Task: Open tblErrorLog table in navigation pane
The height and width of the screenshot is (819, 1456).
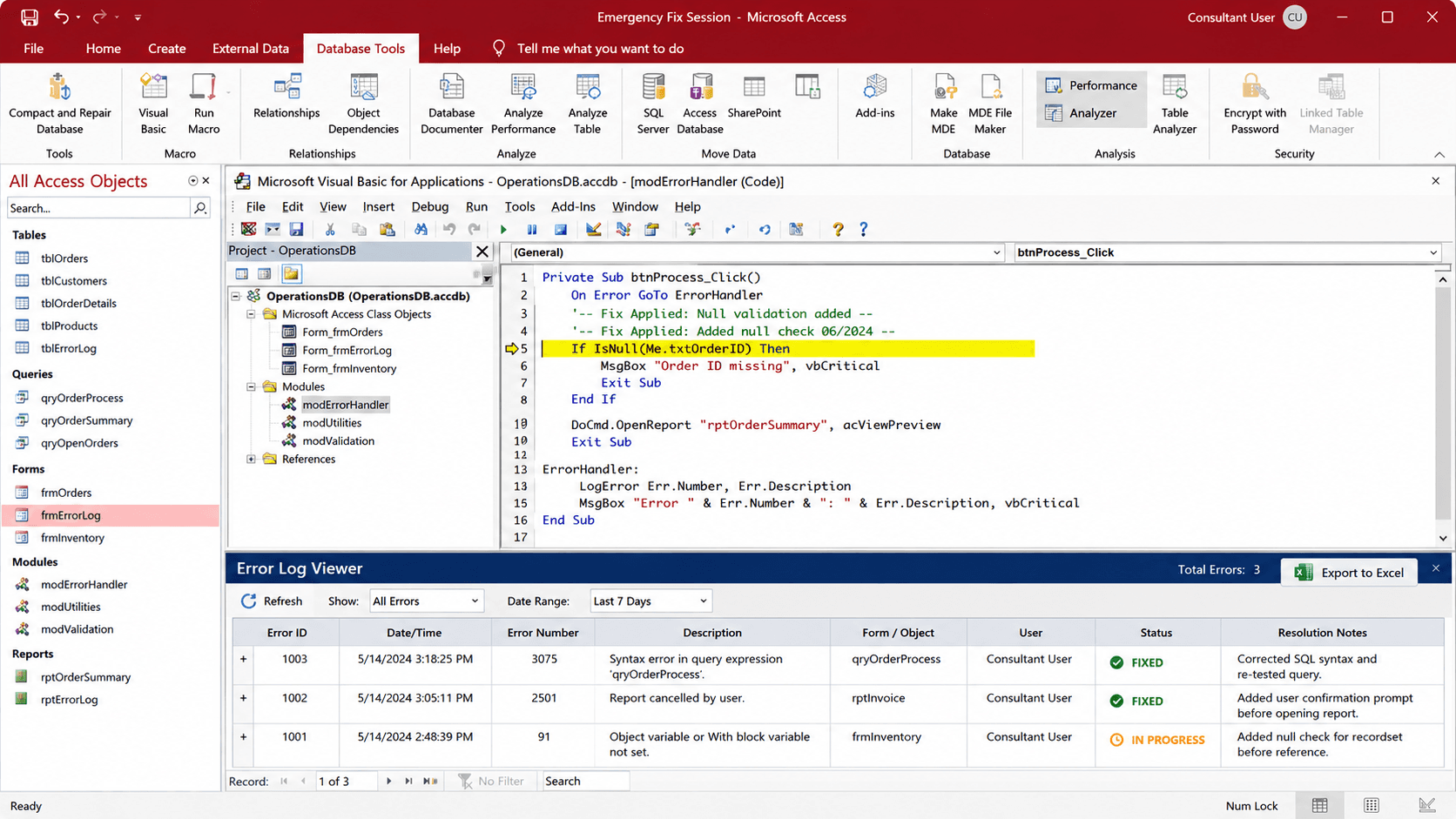Action: (69, 348)
